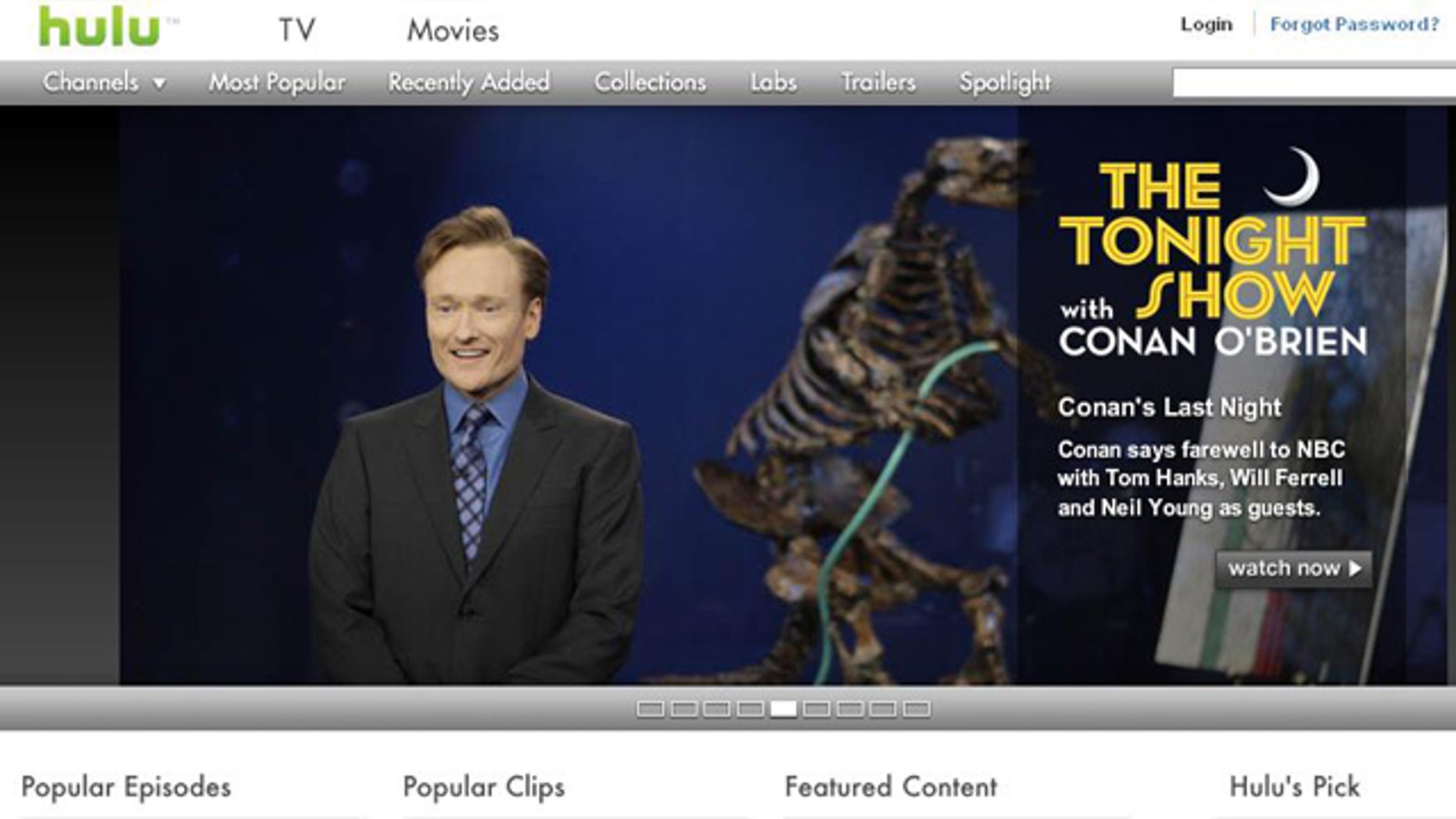Click the Hulu's Pick heading
The image size is (1456, 819).
pyautogui.click(x=1294, y=787)
